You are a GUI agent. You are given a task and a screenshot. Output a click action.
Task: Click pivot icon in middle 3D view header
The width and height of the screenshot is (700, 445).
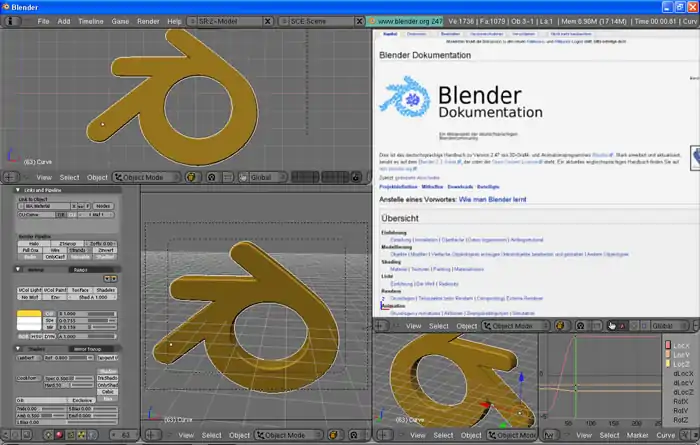[354, 435]
